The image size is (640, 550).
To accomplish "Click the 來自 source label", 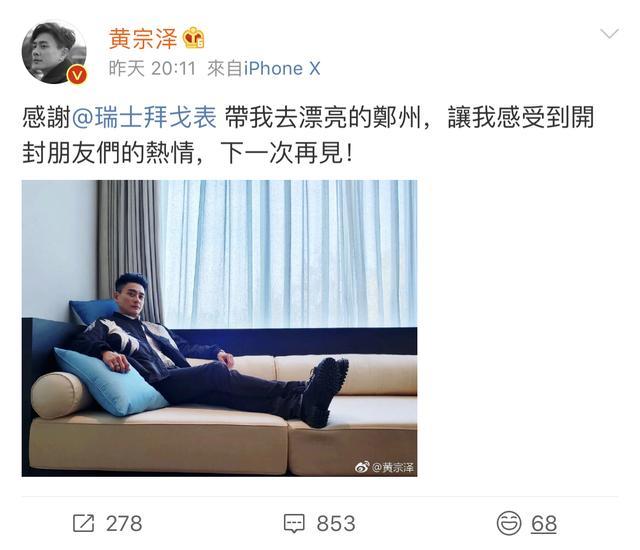I will [225, 69].
